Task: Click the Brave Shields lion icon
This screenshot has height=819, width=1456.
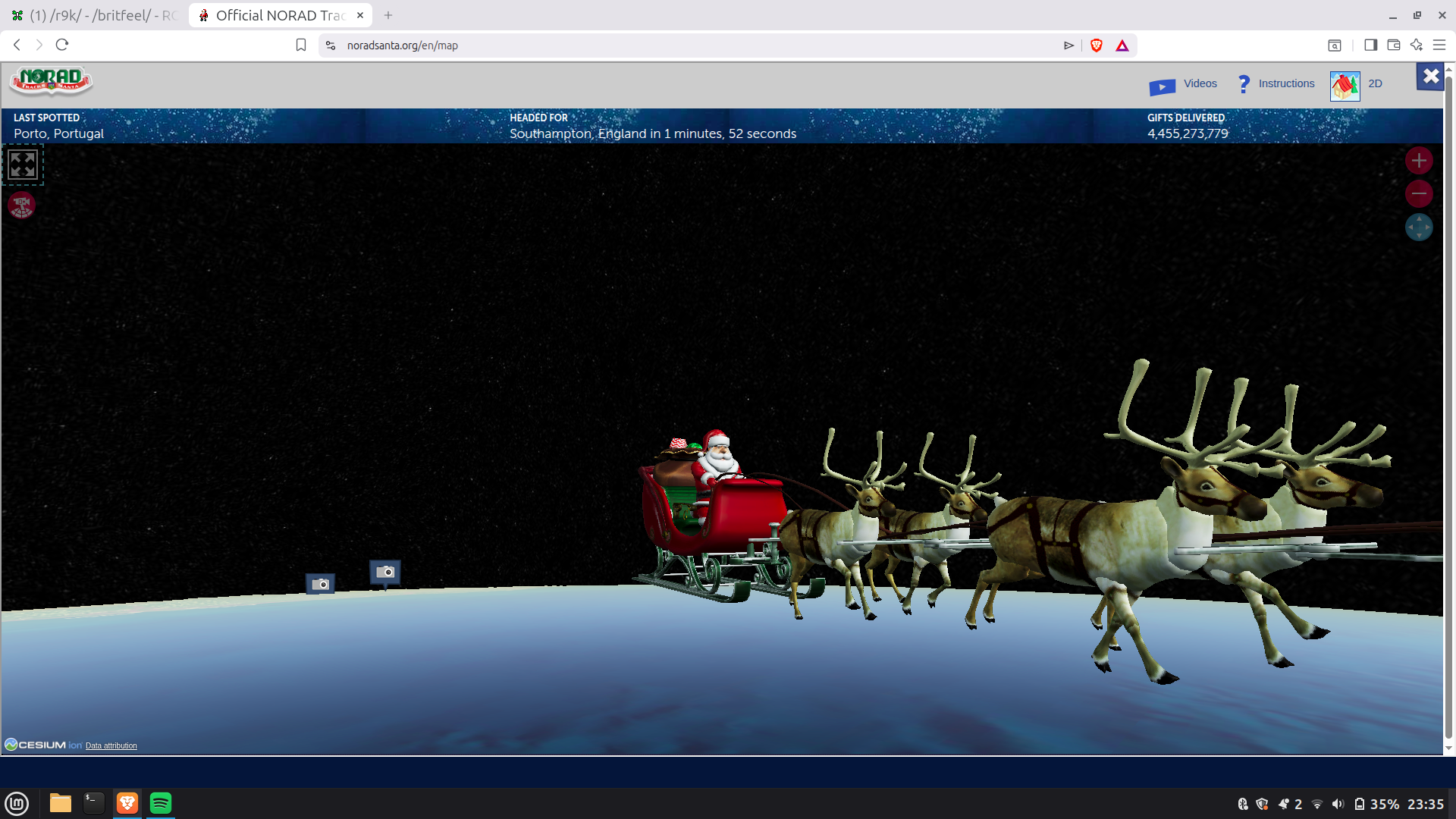Action: pos(1096,45)
